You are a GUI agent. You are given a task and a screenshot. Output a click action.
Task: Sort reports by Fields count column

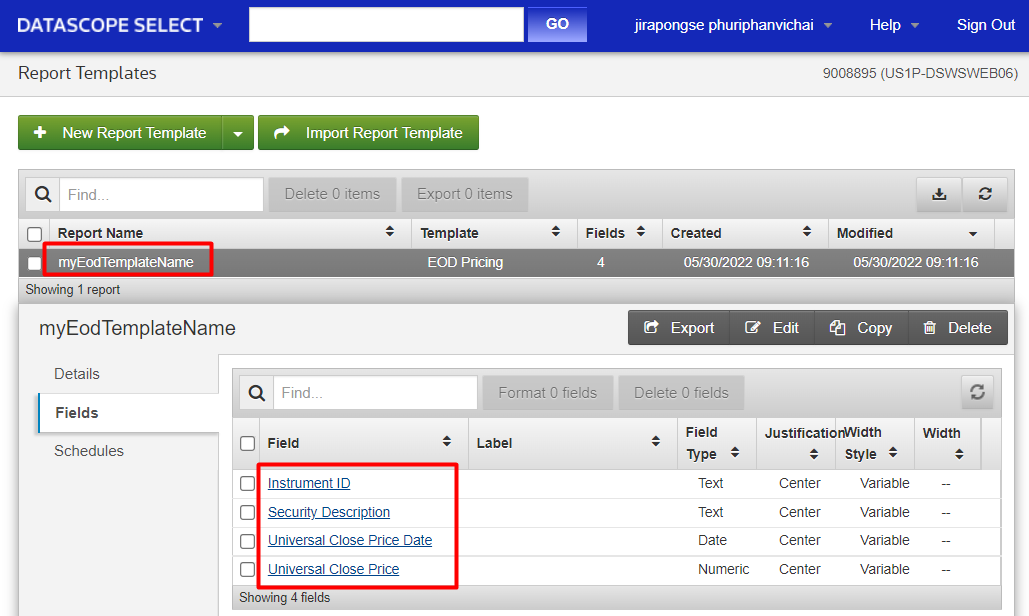coord(641,232)
